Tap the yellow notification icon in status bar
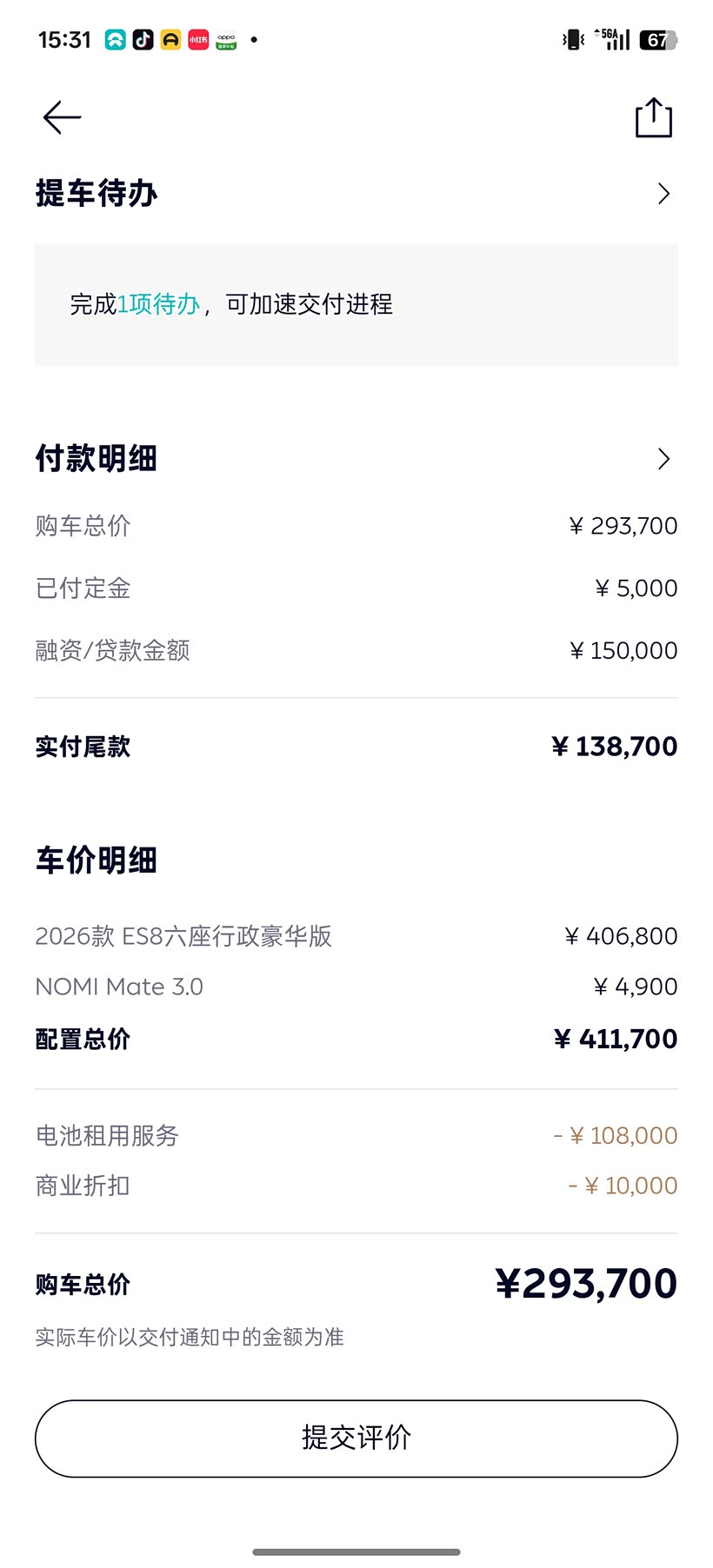Screen dimensions: 713x1568 click(170, 40)
